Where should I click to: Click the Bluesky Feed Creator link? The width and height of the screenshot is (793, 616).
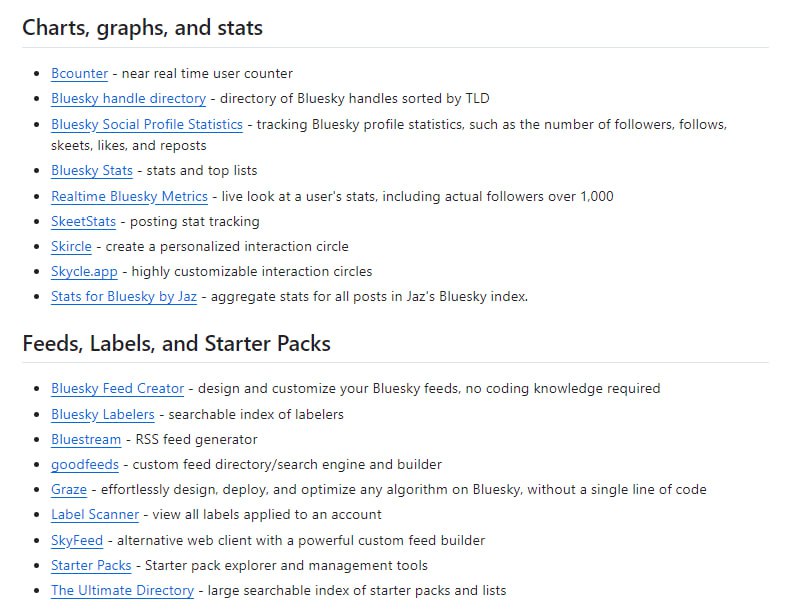(x=117, y=388)
